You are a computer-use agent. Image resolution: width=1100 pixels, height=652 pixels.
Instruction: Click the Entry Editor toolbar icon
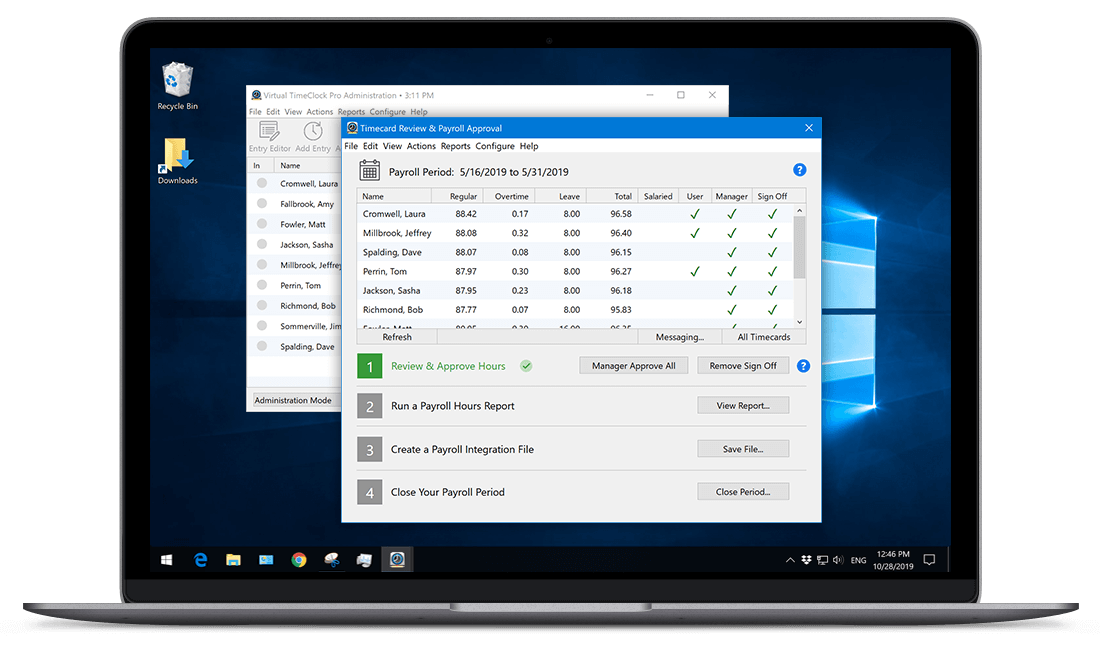269,131
